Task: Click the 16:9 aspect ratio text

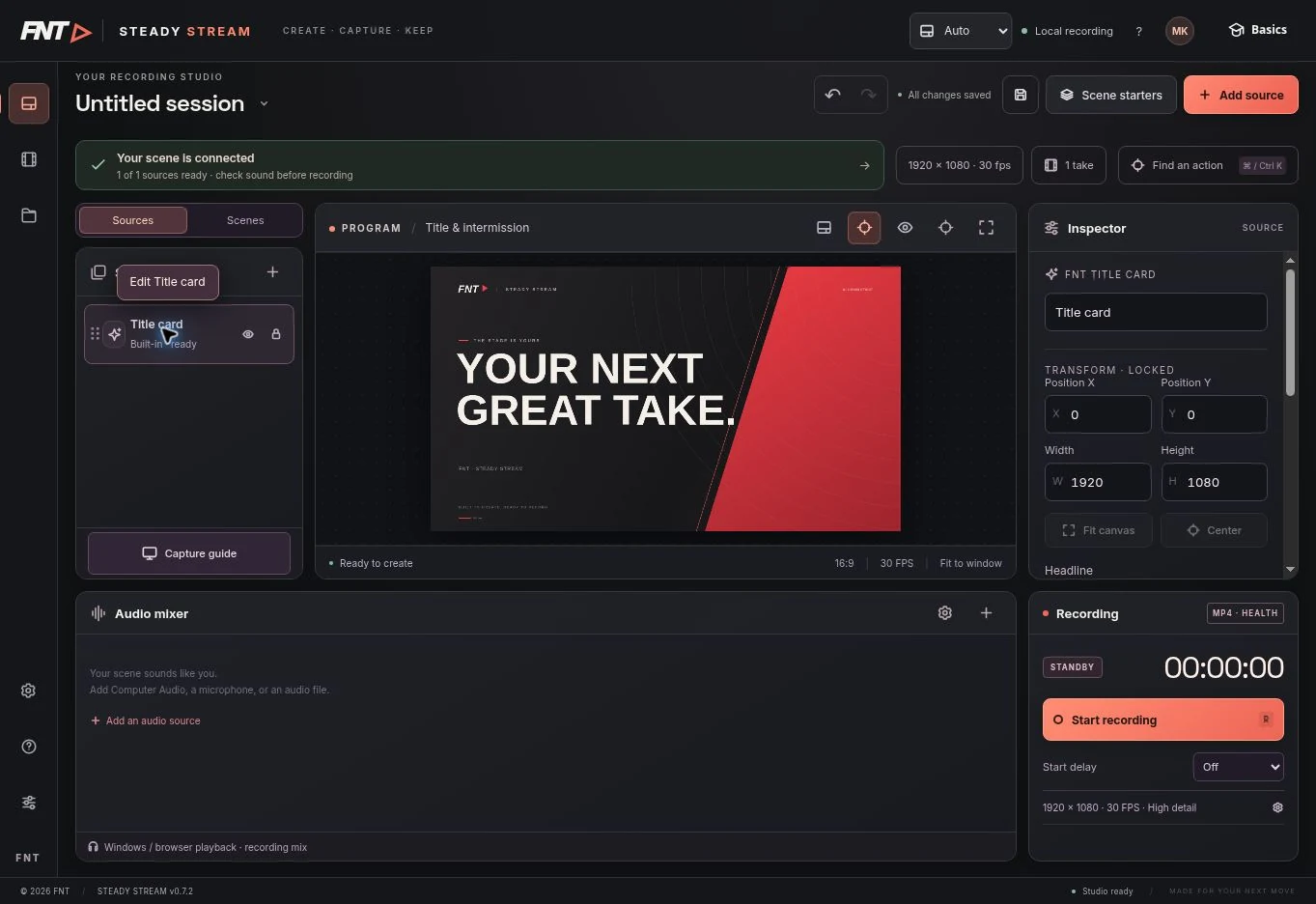Action: pos(844,563)
